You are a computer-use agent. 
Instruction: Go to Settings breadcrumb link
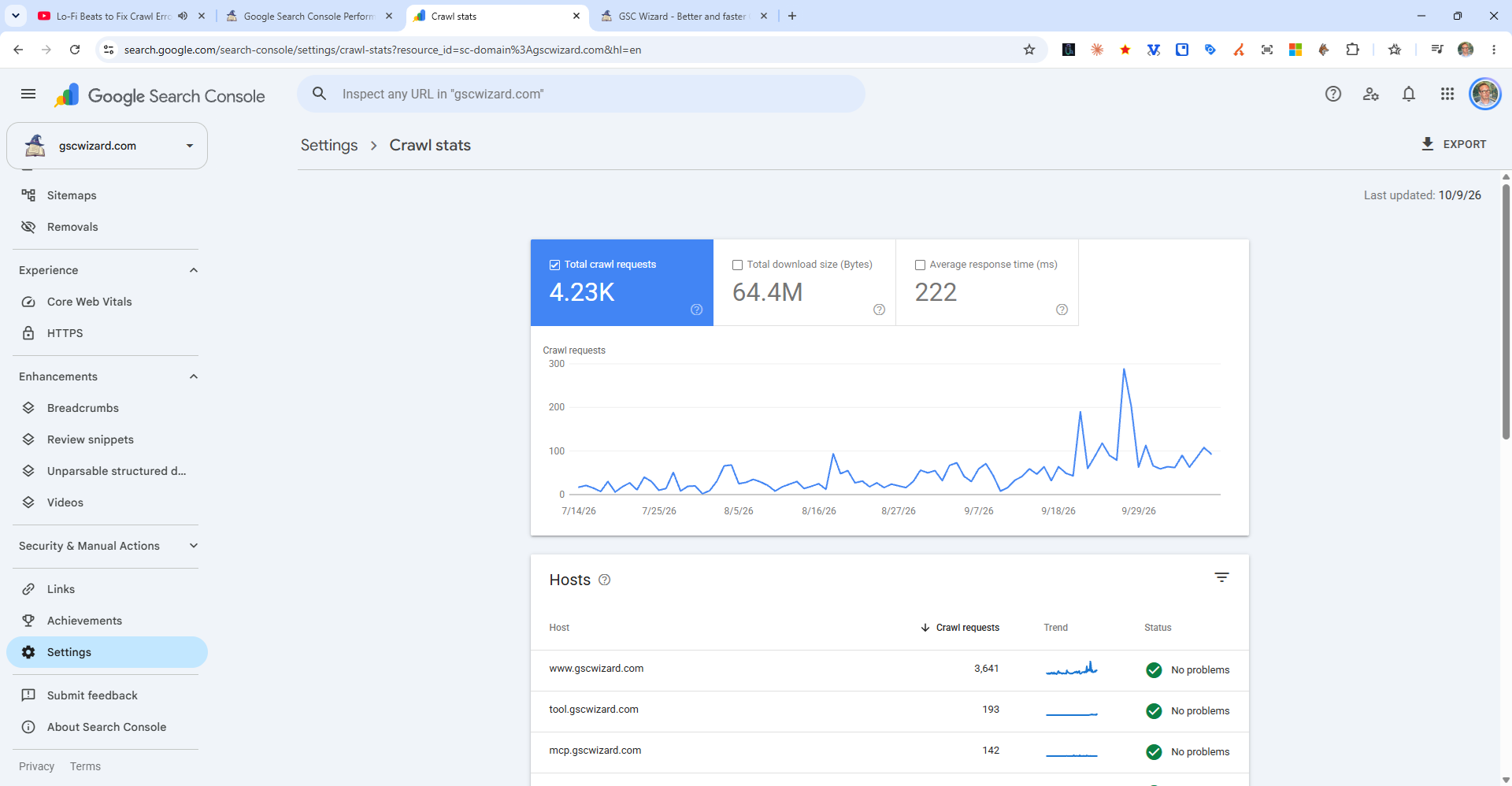click(x=329, y=145)
